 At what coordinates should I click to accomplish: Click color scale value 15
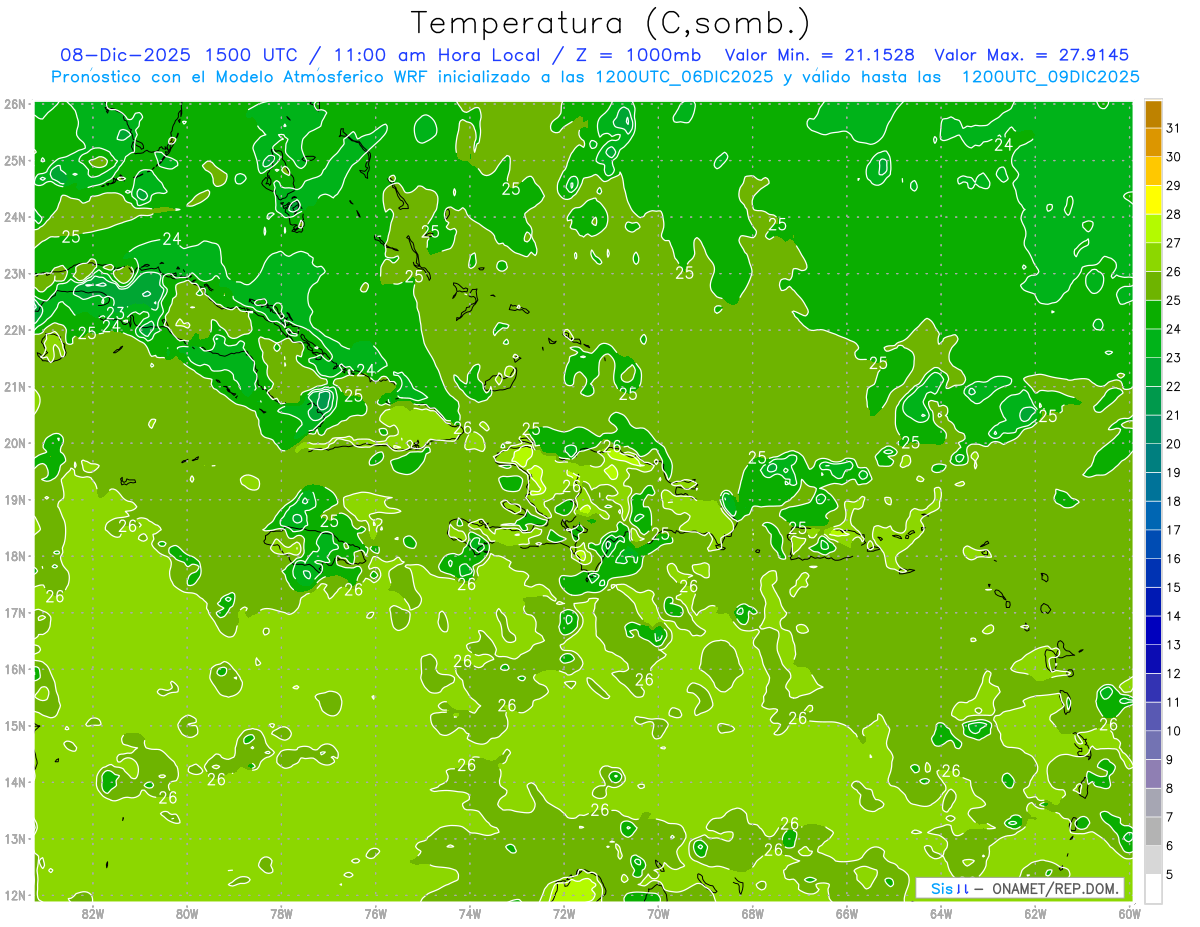[x=1174, y=587]
